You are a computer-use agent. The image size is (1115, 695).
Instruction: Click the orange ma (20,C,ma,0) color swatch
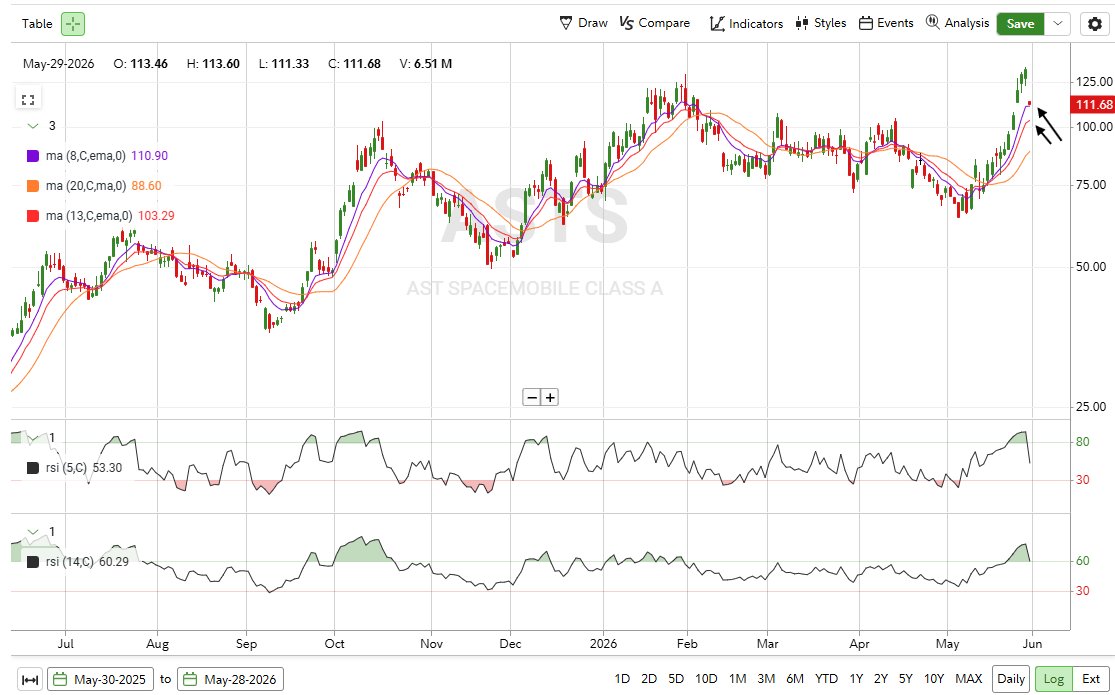click(33, 186)
